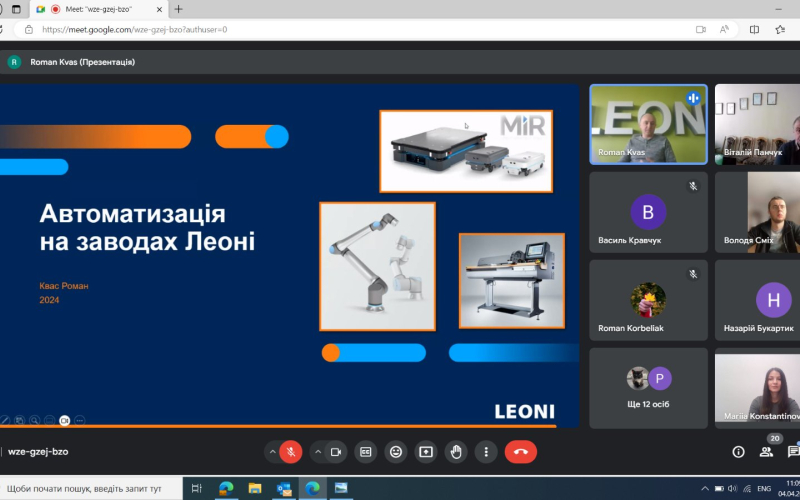
Task: Open Outlook from the taskbar
Action: click(x=284, y=488)
